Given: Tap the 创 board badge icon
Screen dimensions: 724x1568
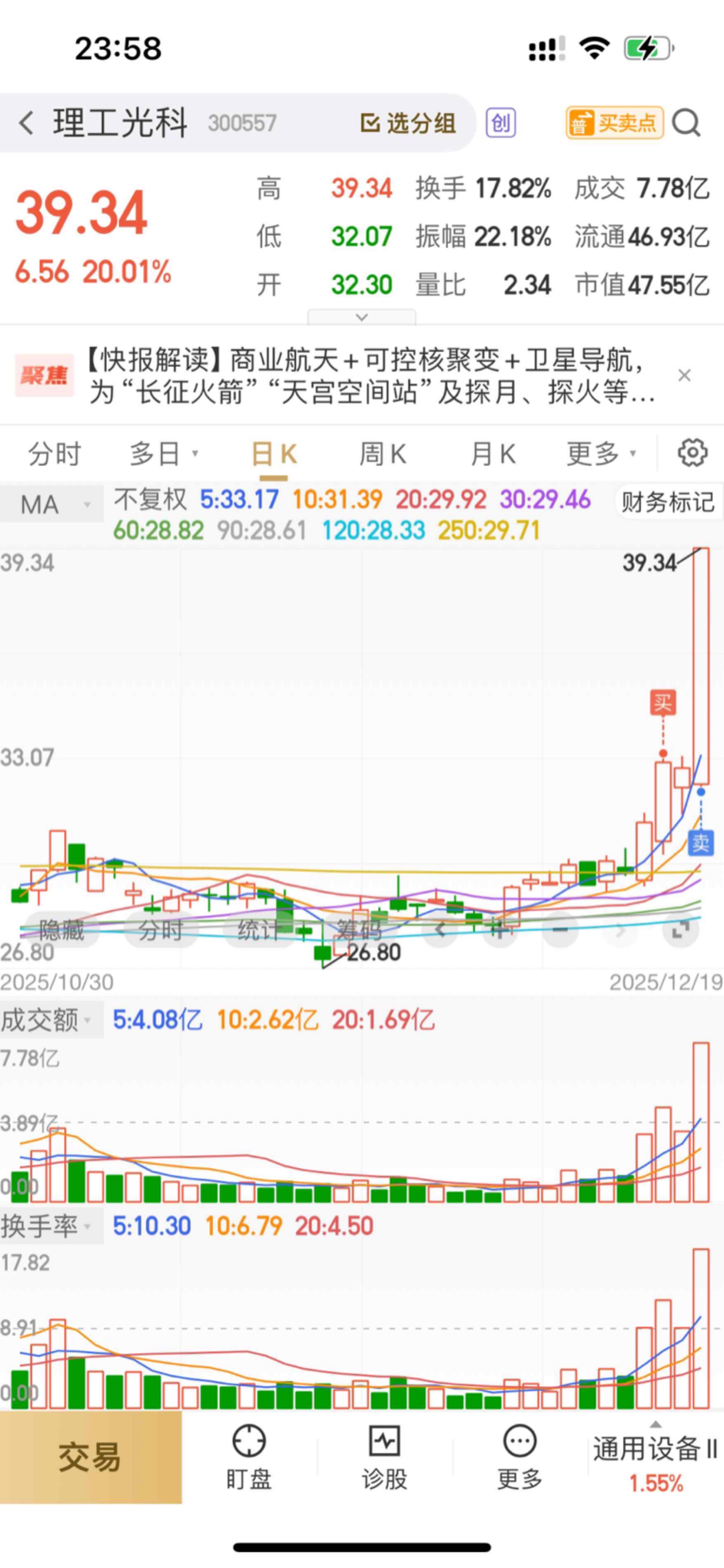Looking at the screenshot, I should 501,124.
